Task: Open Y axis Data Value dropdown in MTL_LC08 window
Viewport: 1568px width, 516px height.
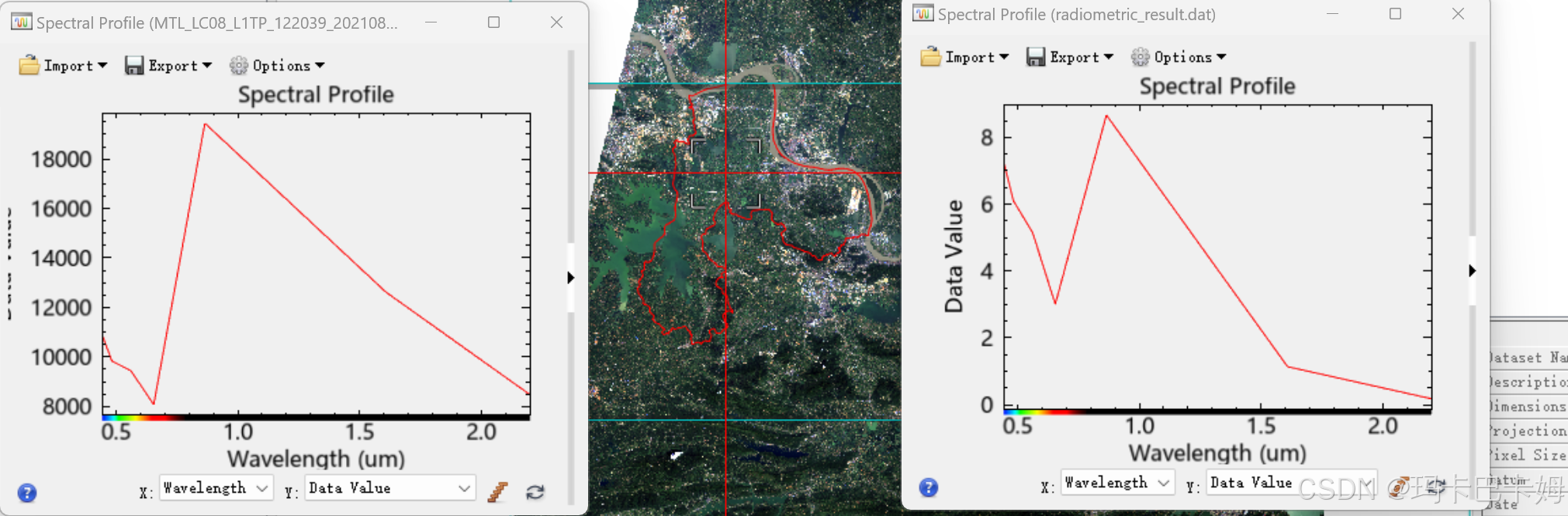Action: (x=389, y=488)
